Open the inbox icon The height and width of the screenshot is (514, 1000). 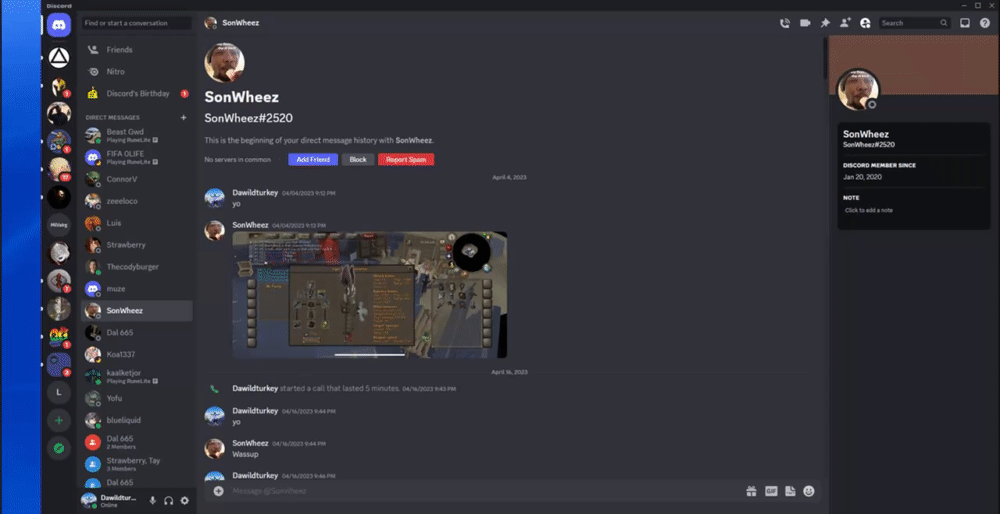965,23
